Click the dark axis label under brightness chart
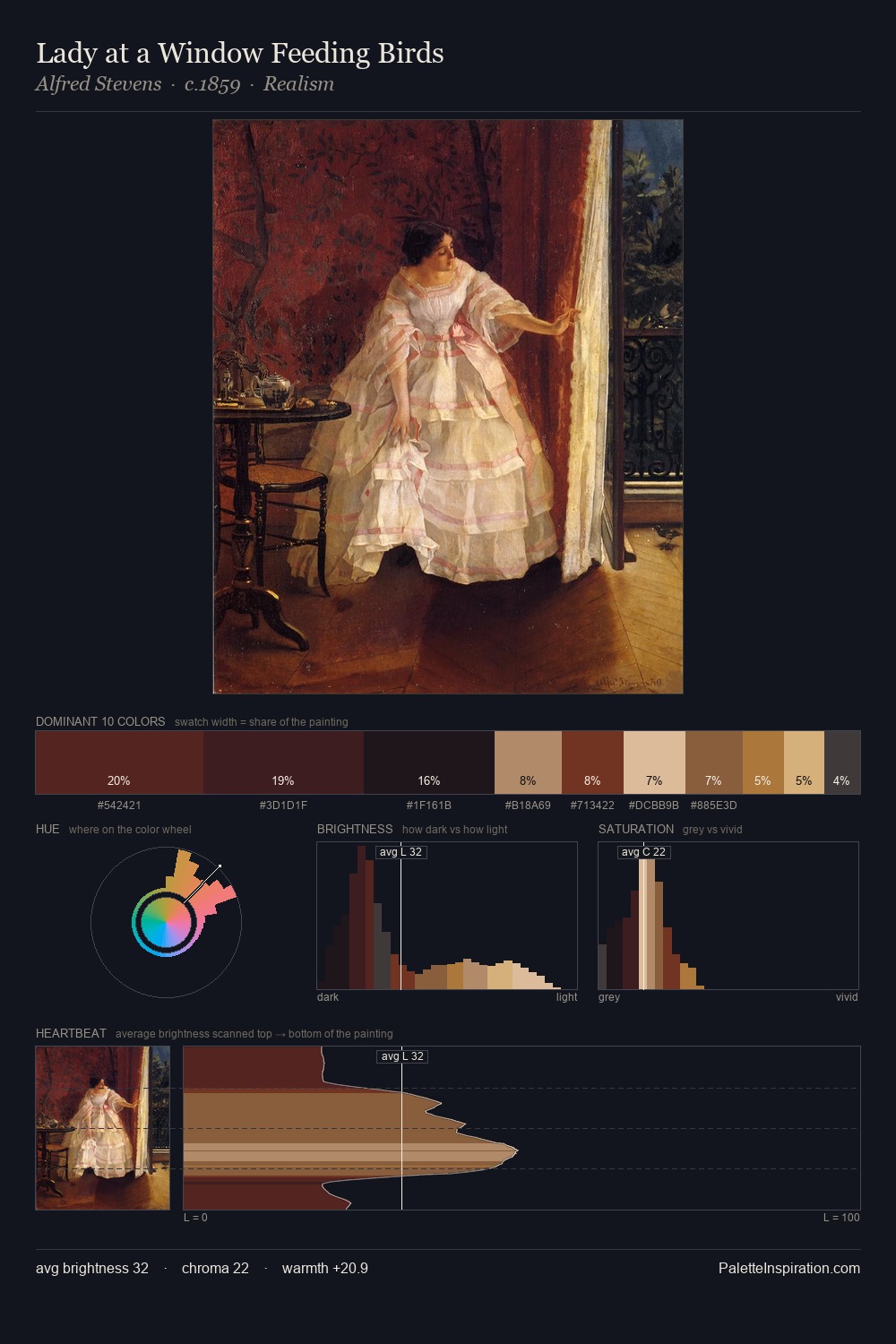Image resolution: width=896 pixels, height=1344 pixels. coord(328,997)
